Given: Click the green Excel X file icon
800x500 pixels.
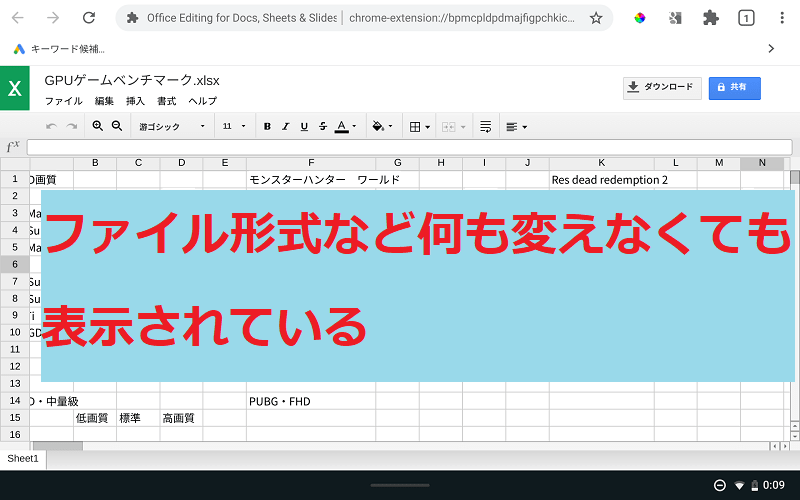Looking at the screenshot, I should (x=15, y=88).
